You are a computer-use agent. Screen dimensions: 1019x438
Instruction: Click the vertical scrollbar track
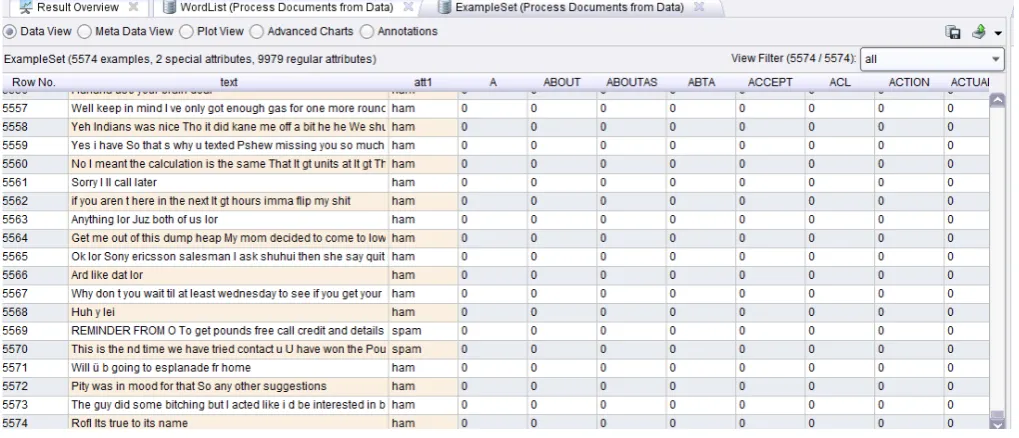click(997, 260)
